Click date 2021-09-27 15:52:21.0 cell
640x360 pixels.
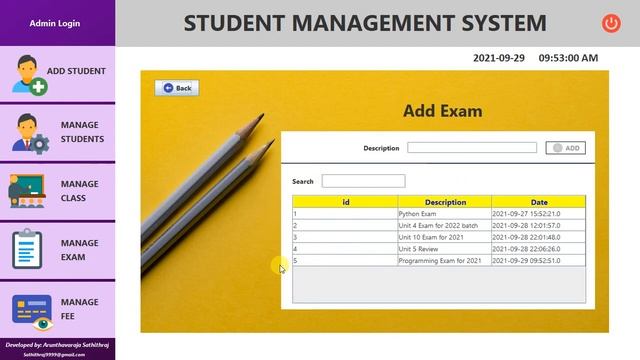point(538,214)
